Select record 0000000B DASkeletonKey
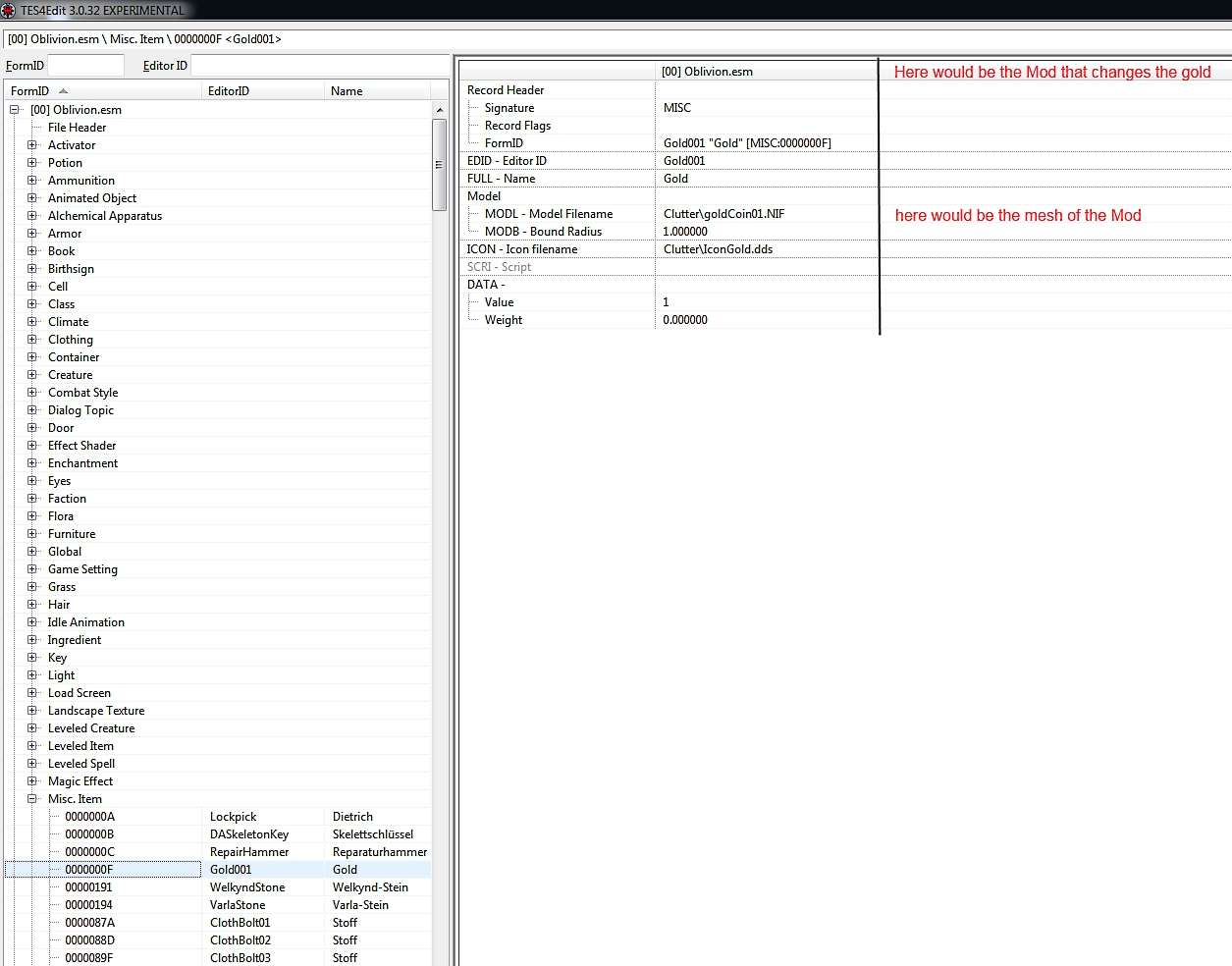1232x966 pixels. click(x=218, y=834)
